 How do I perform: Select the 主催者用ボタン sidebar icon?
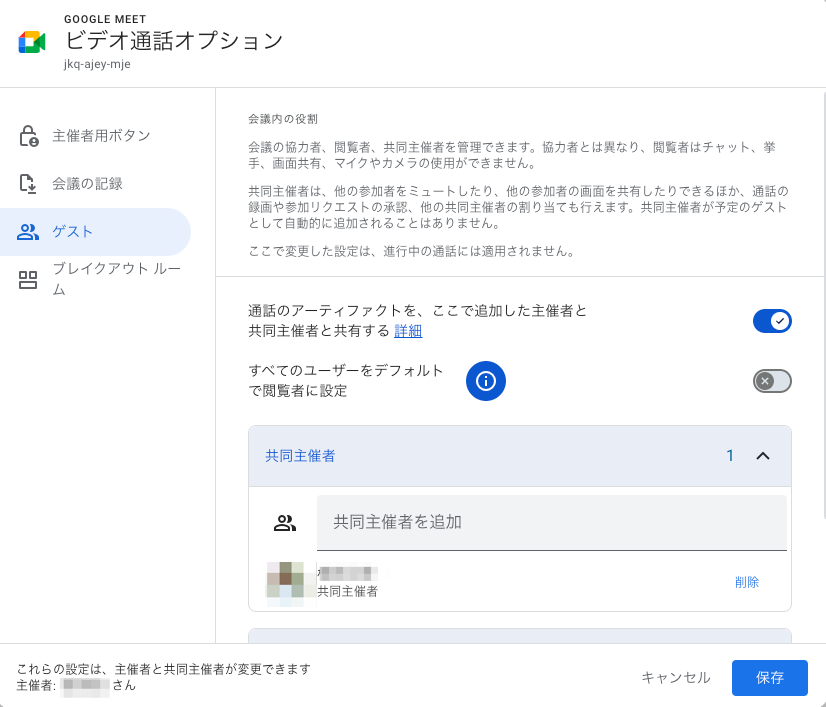(29, 135)
